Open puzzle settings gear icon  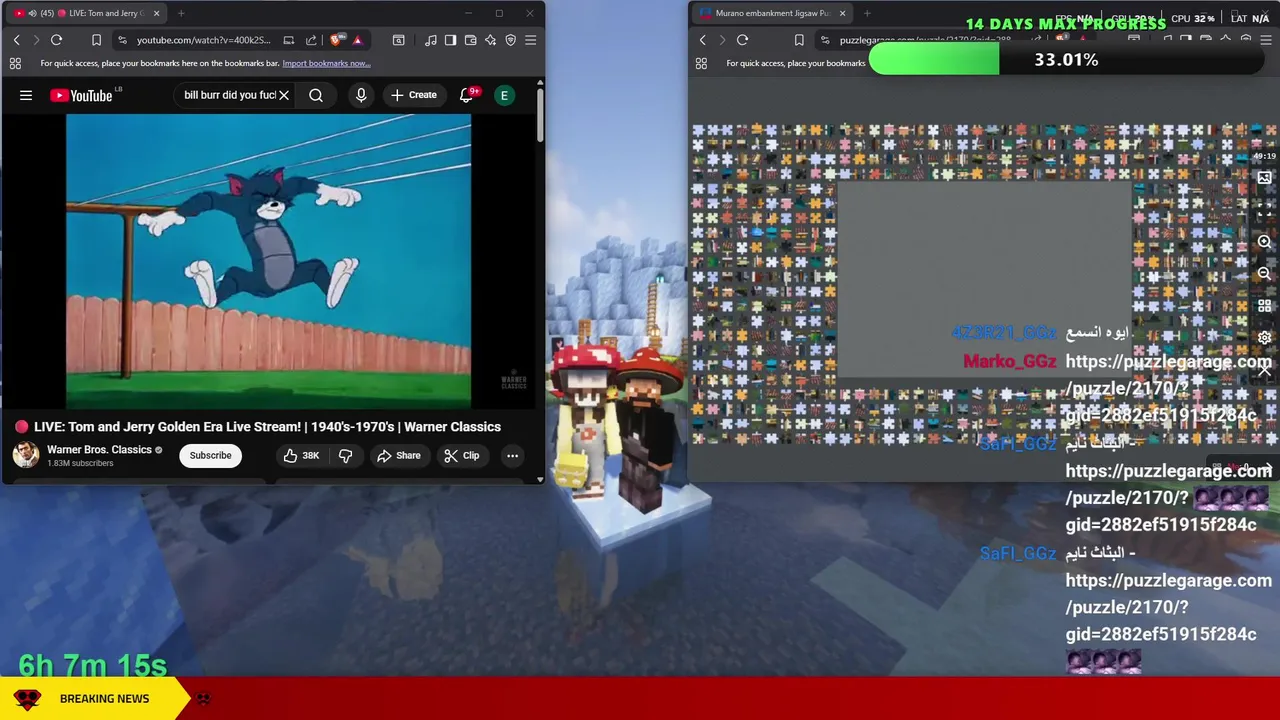pyautogui.click(x=1265, y=338)
